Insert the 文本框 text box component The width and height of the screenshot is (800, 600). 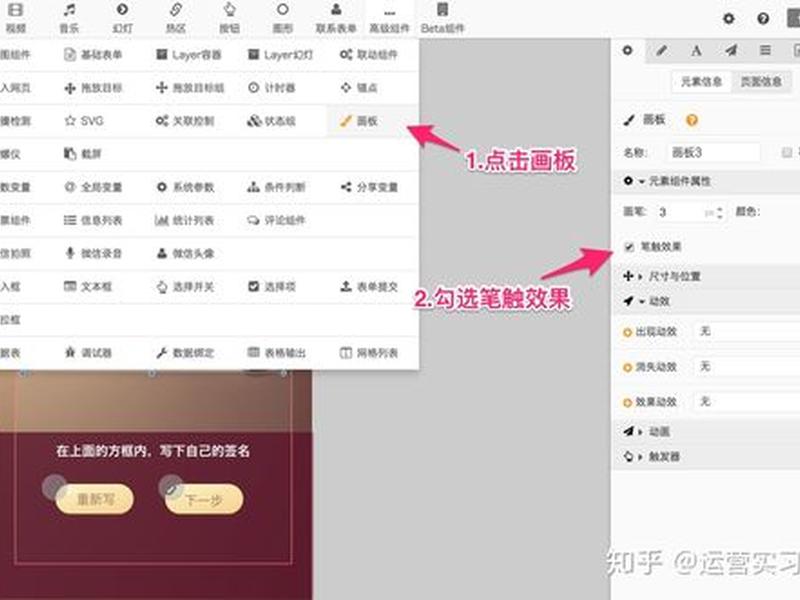point(88,286)
